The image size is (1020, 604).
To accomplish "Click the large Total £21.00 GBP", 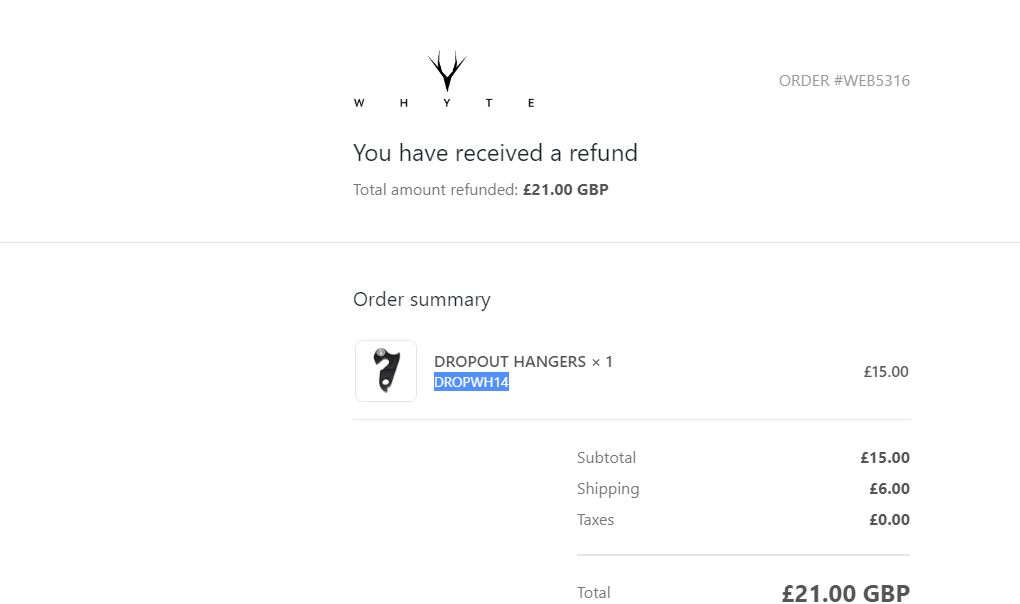I will point(845,593).
